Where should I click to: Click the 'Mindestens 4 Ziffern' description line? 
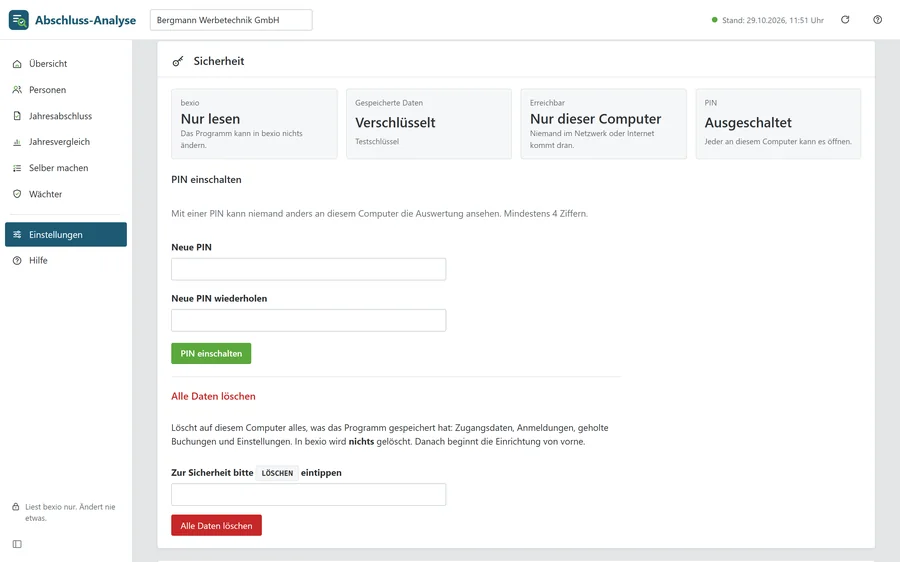coord(379,214)
